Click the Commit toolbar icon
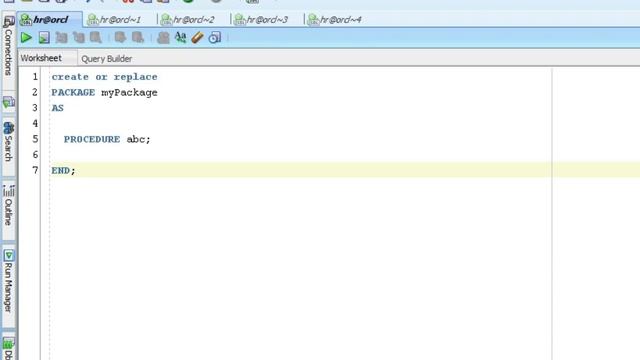 (120, 38)
